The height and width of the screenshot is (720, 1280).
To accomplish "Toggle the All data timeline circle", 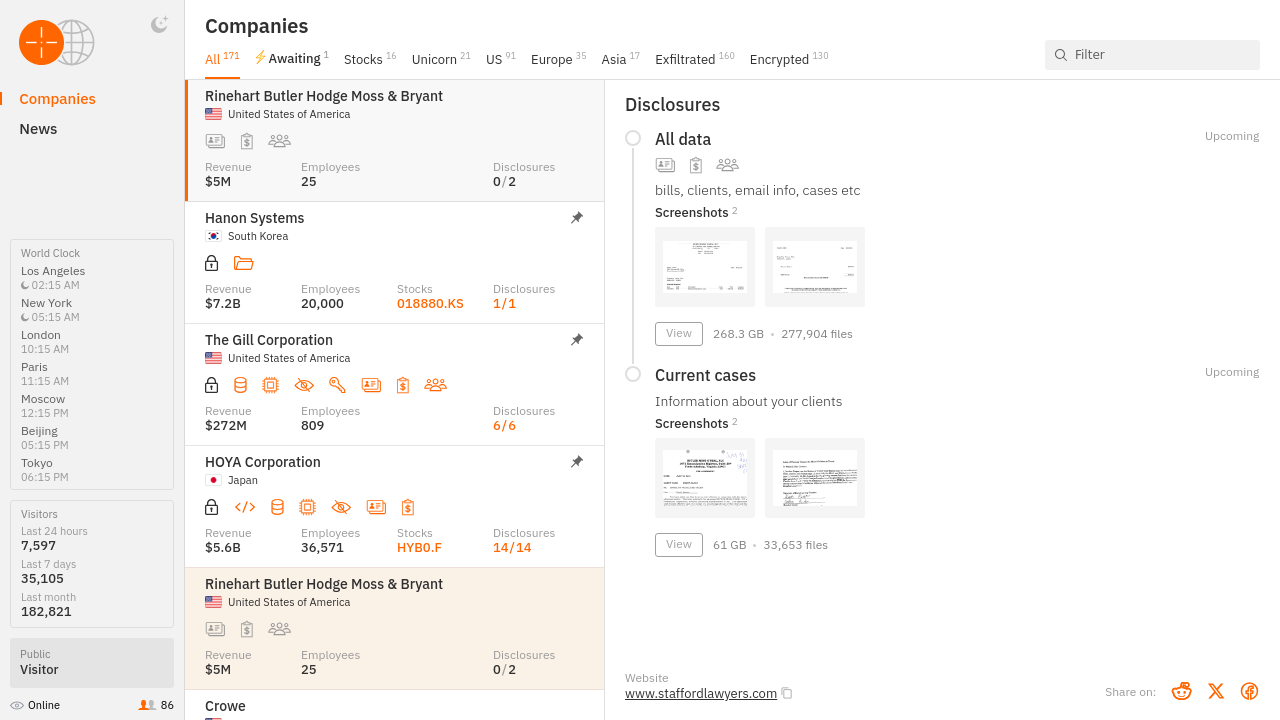I will pyautogui.click(x=633, y=138).
